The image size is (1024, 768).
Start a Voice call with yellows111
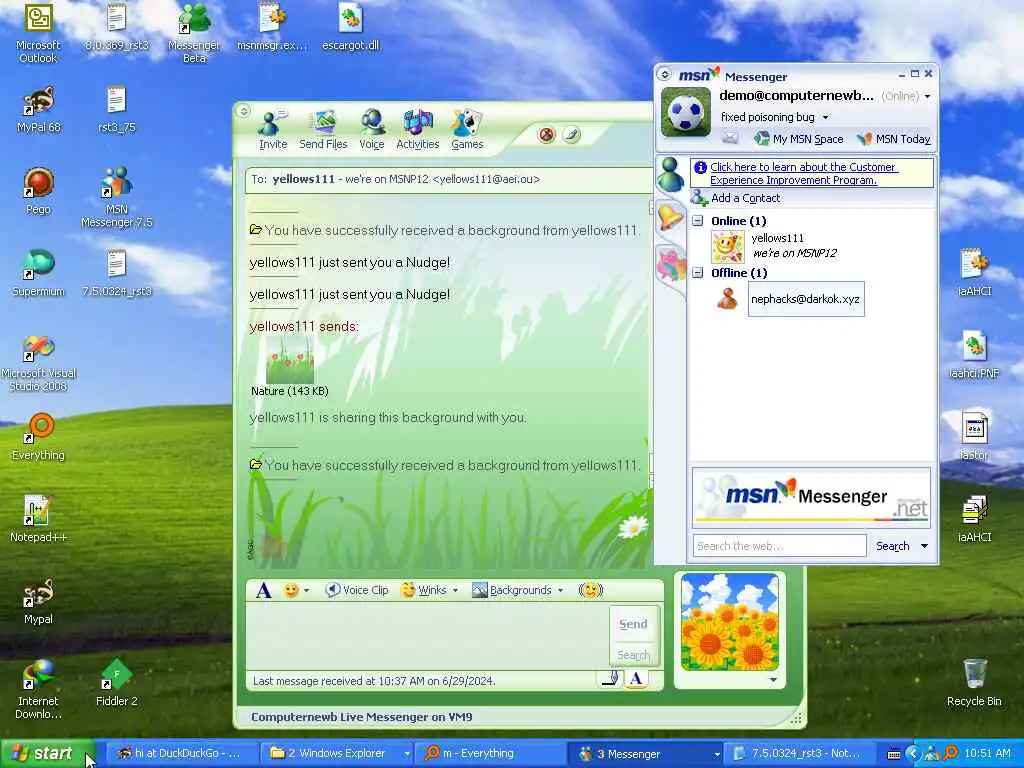click(372, 129)
